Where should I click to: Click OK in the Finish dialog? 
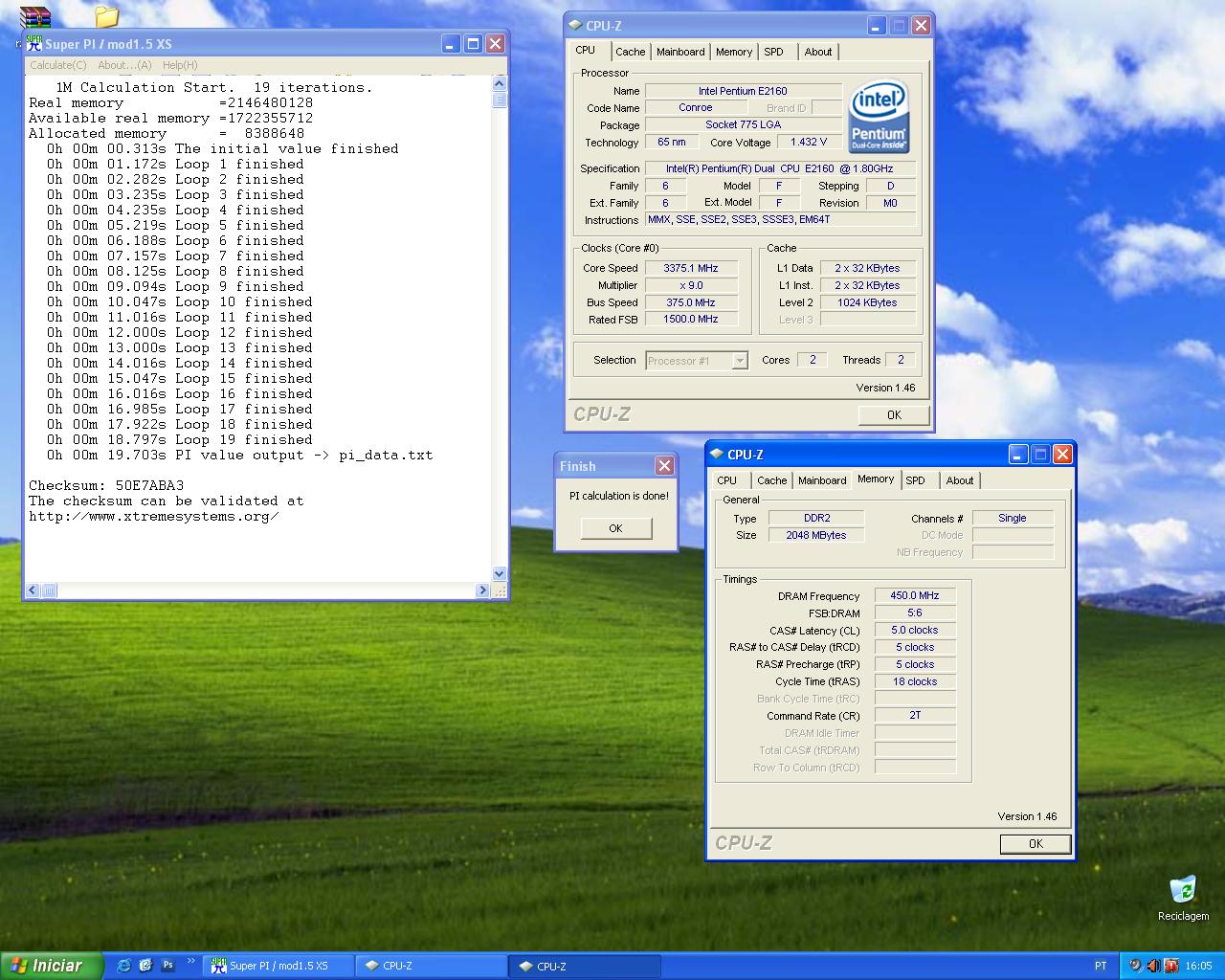click(615, 528)
